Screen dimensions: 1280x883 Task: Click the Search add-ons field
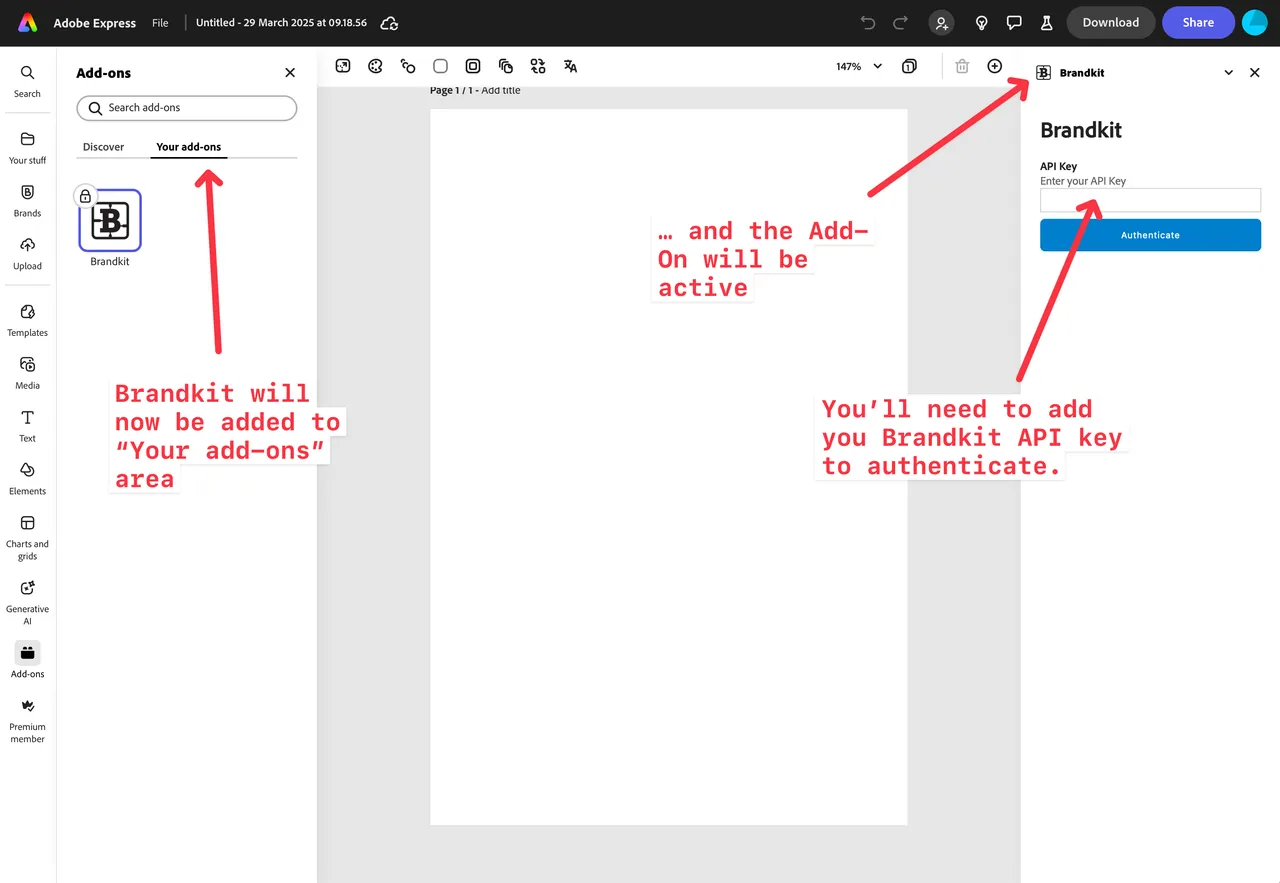click(x=187, y=108)
